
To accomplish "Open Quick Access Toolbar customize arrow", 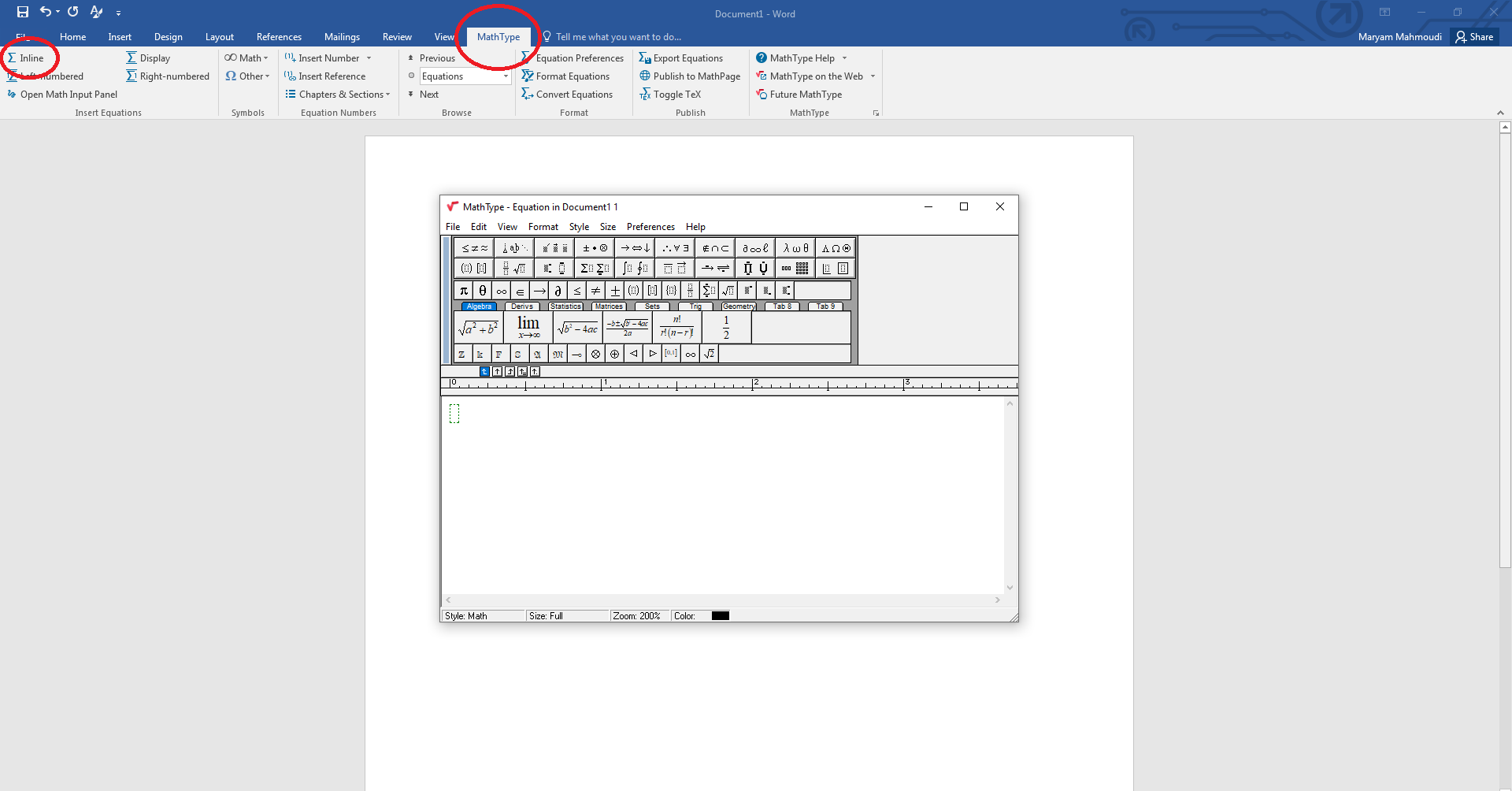I will (118, 13).
